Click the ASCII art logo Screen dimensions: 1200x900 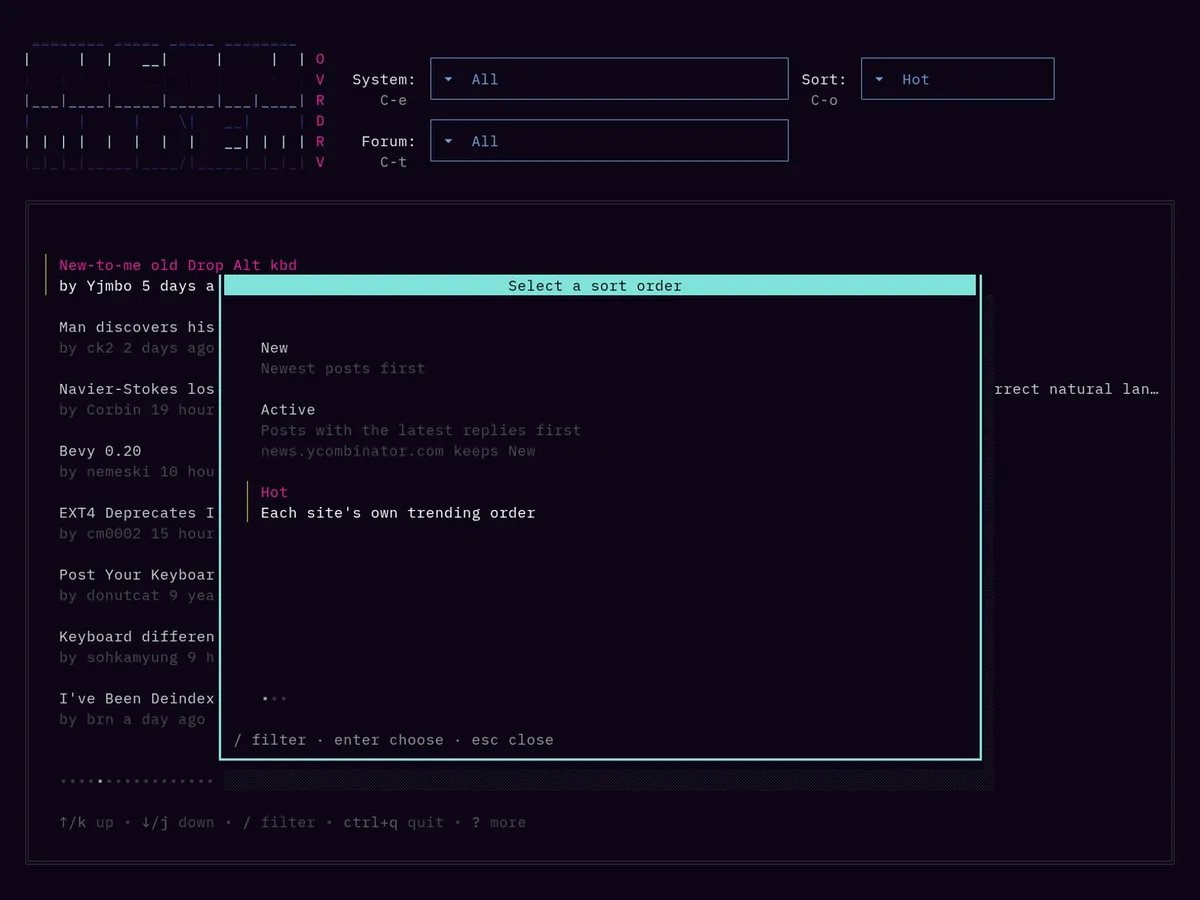coord(166,110)
